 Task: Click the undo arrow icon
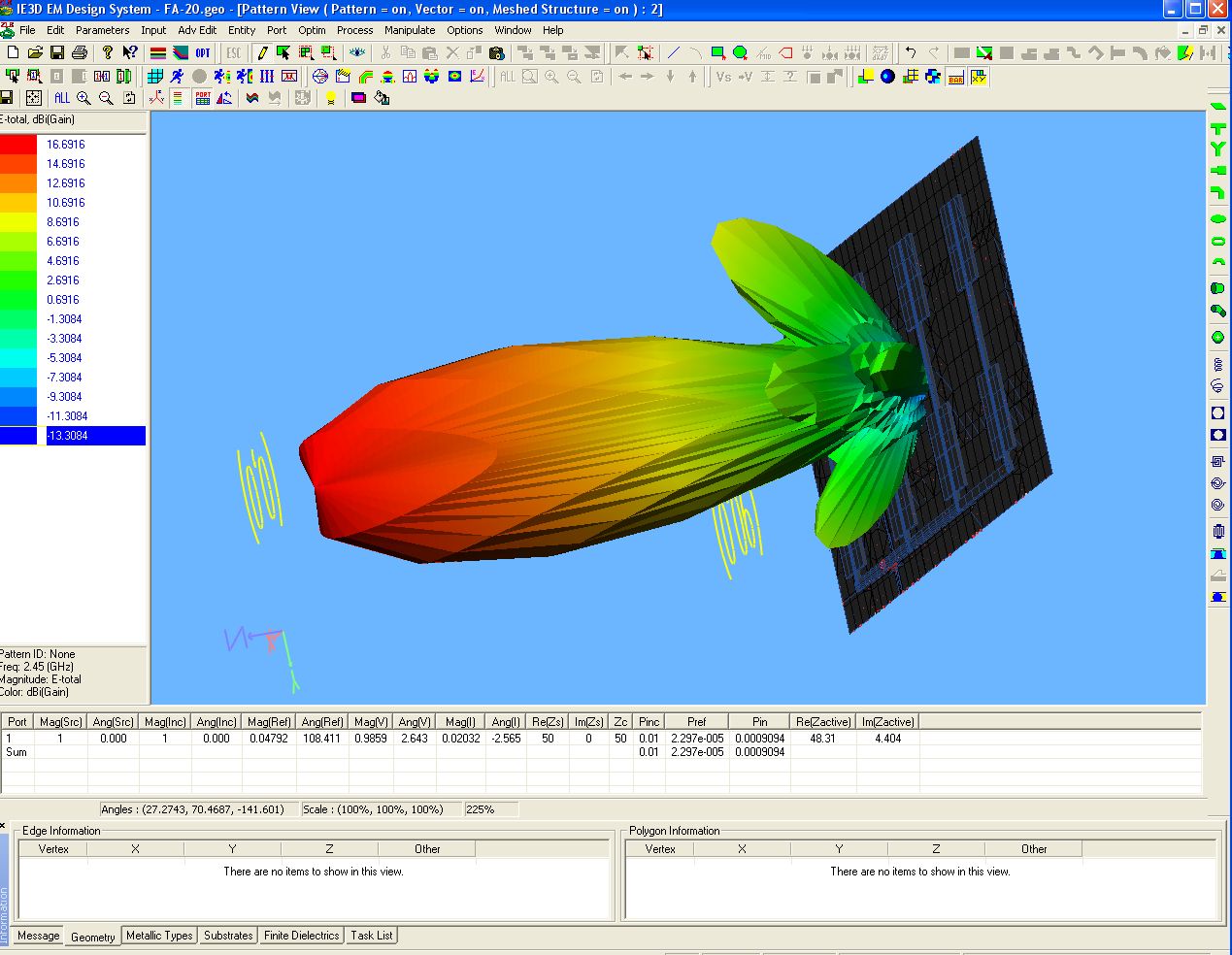coord(910,52)
